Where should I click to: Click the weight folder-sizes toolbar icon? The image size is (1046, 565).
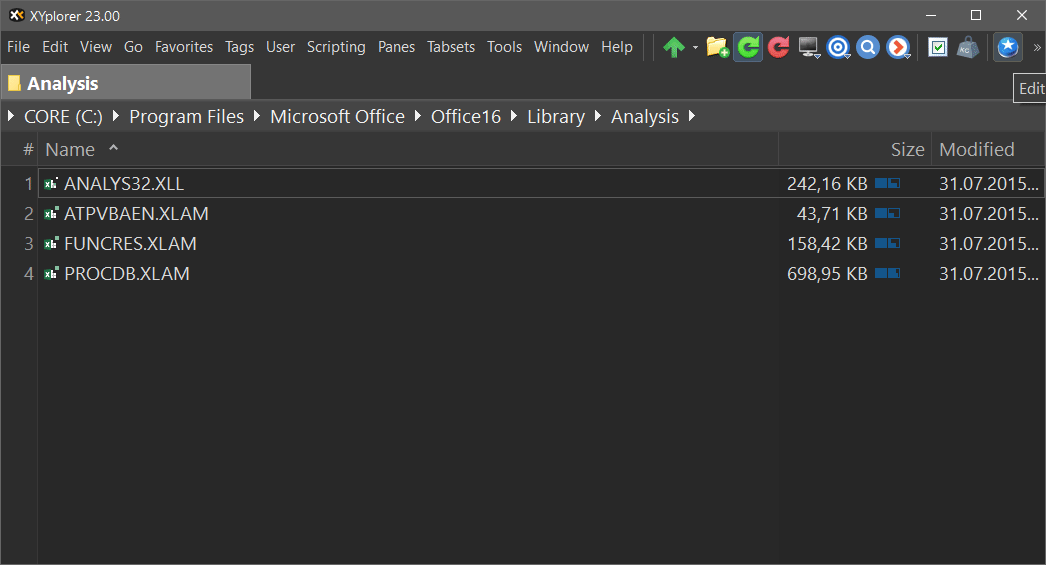coord(967,47)
